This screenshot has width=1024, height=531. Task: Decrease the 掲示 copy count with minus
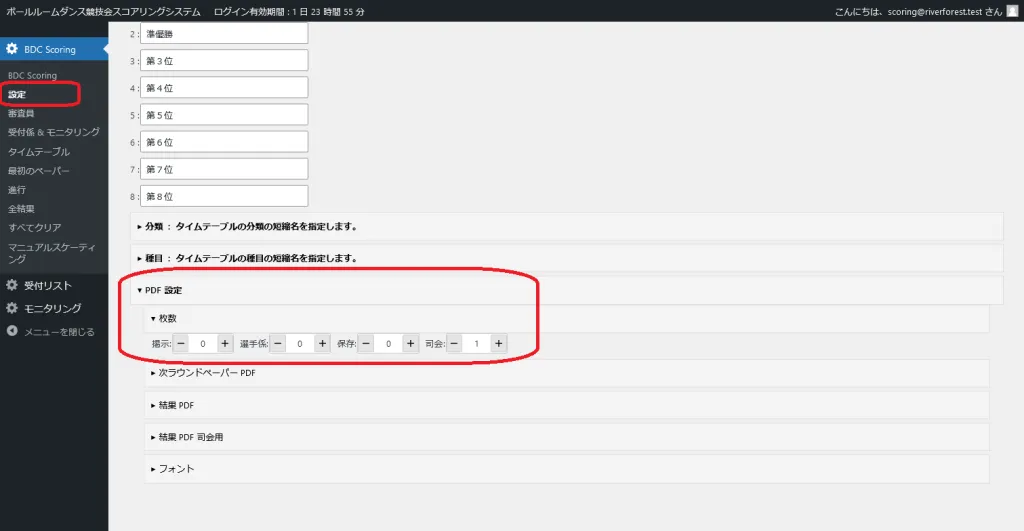[181, 343]
